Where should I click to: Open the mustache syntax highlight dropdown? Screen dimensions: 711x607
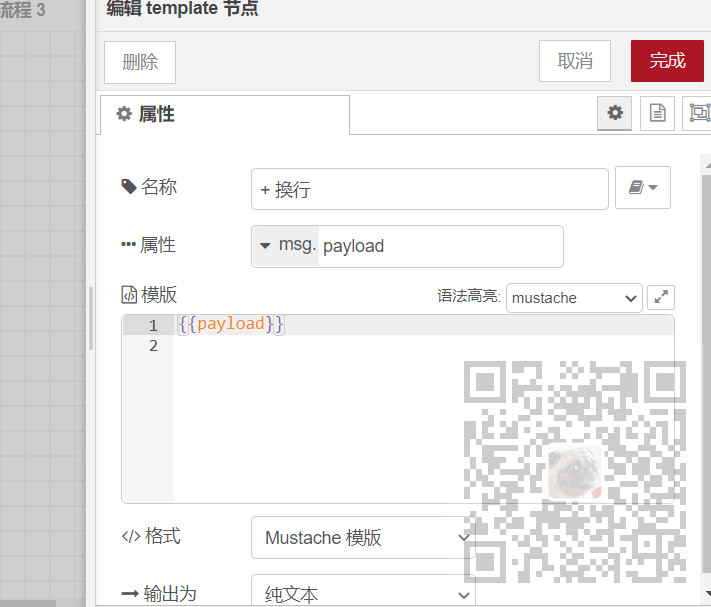coord(574,298)
